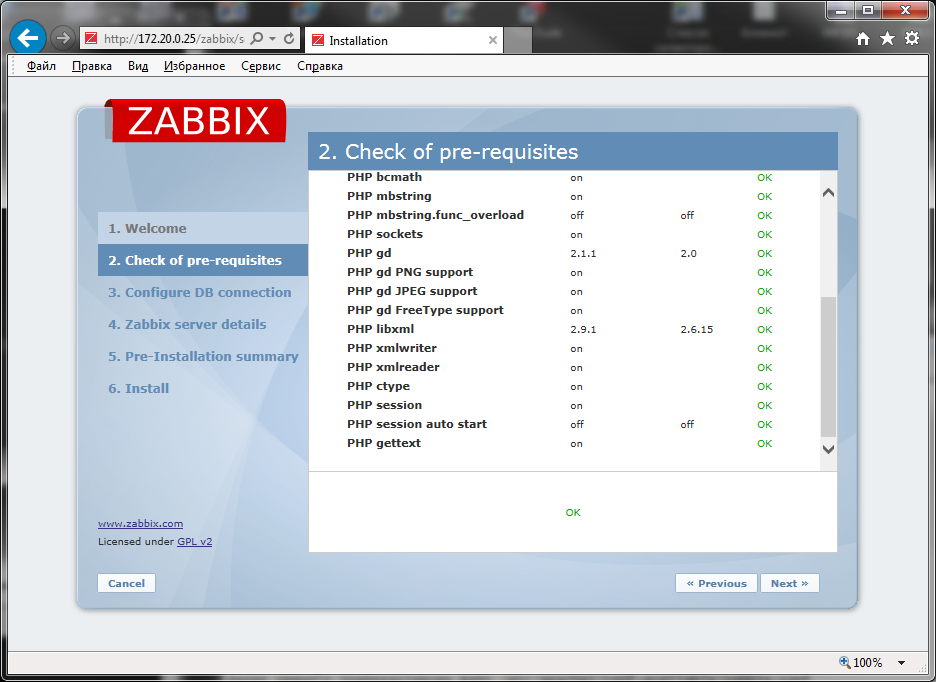Click the PHP gd FreeType support label
The width and height of the screenshot is (936, 682).
tap(425, 310)
